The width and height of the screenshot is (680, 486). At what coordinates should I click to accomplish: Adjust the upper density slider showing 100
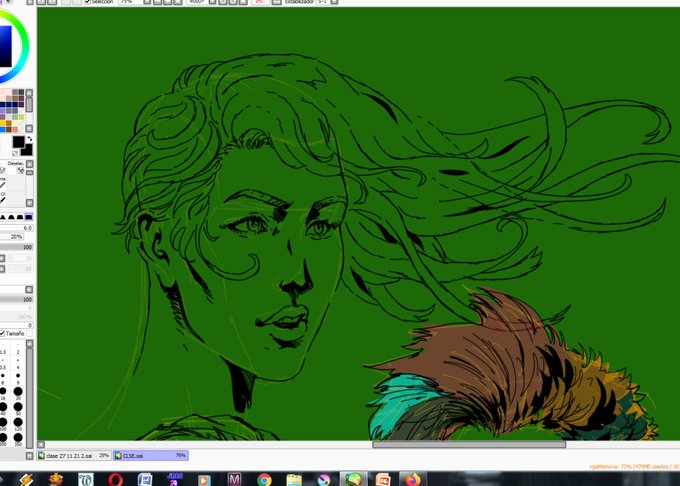pos(16,247)
